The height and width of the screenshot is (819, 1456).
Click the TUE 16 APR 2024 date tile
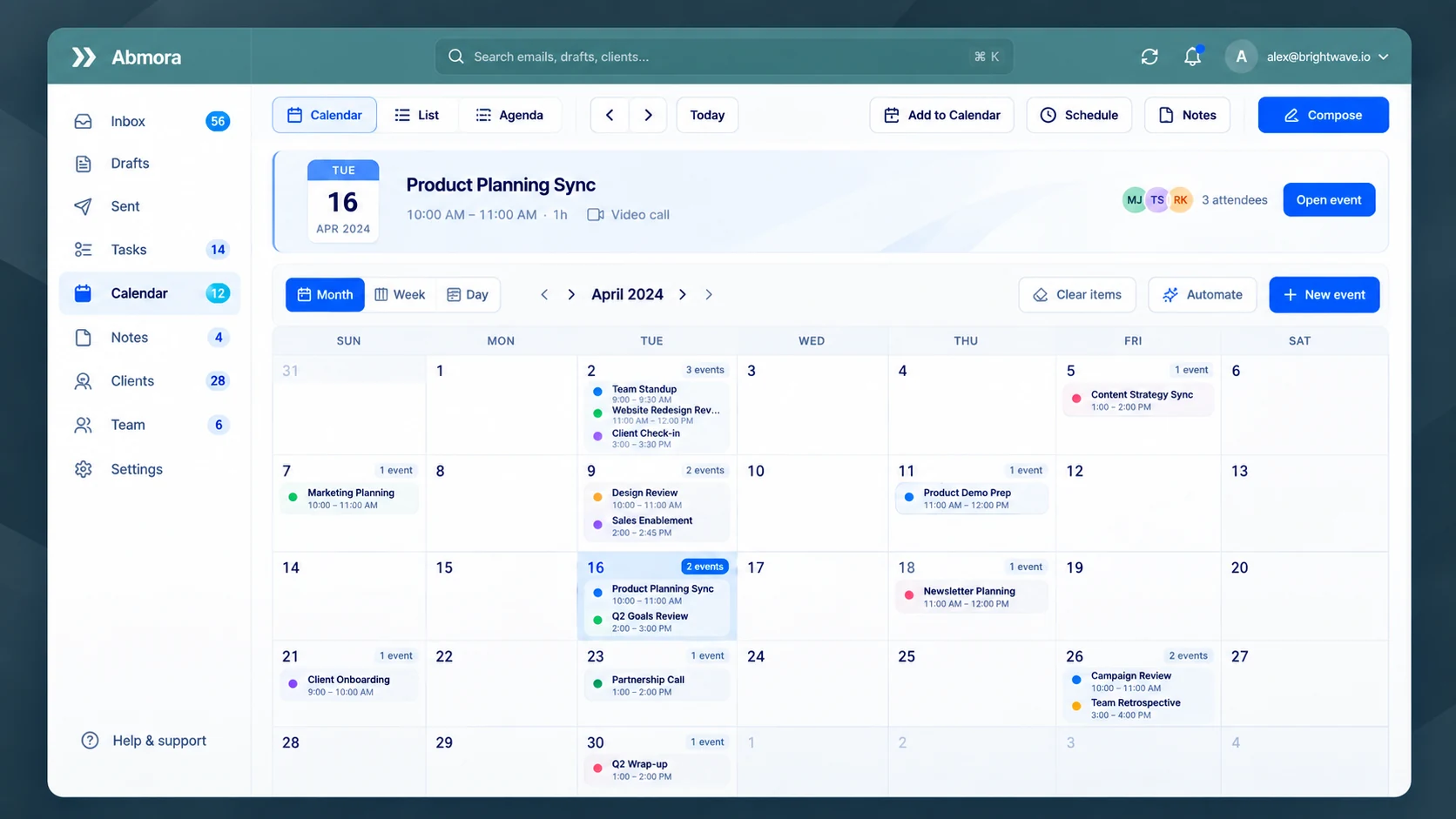pyautogui.click(x=343, y=200)
